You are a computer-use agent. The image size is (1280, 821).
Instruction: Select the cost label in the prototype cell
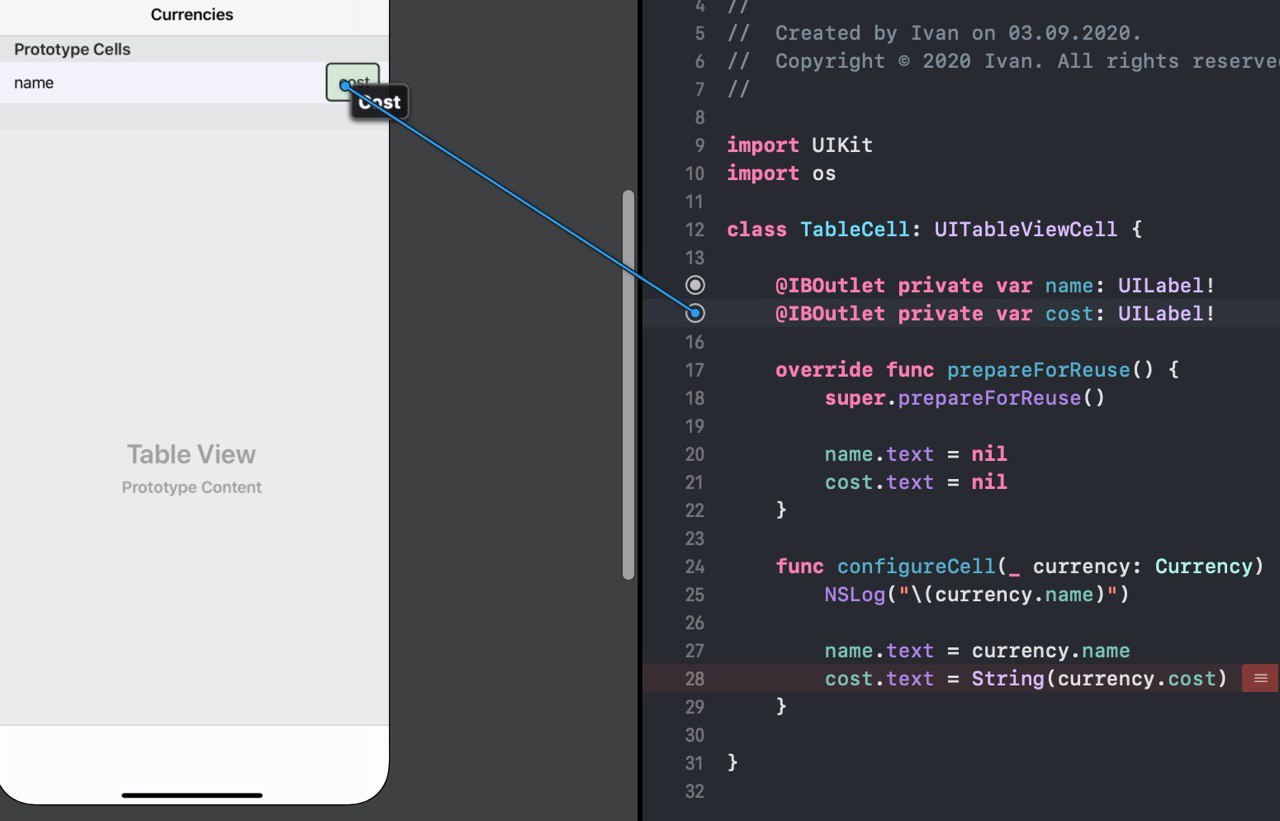click(353, 82)
